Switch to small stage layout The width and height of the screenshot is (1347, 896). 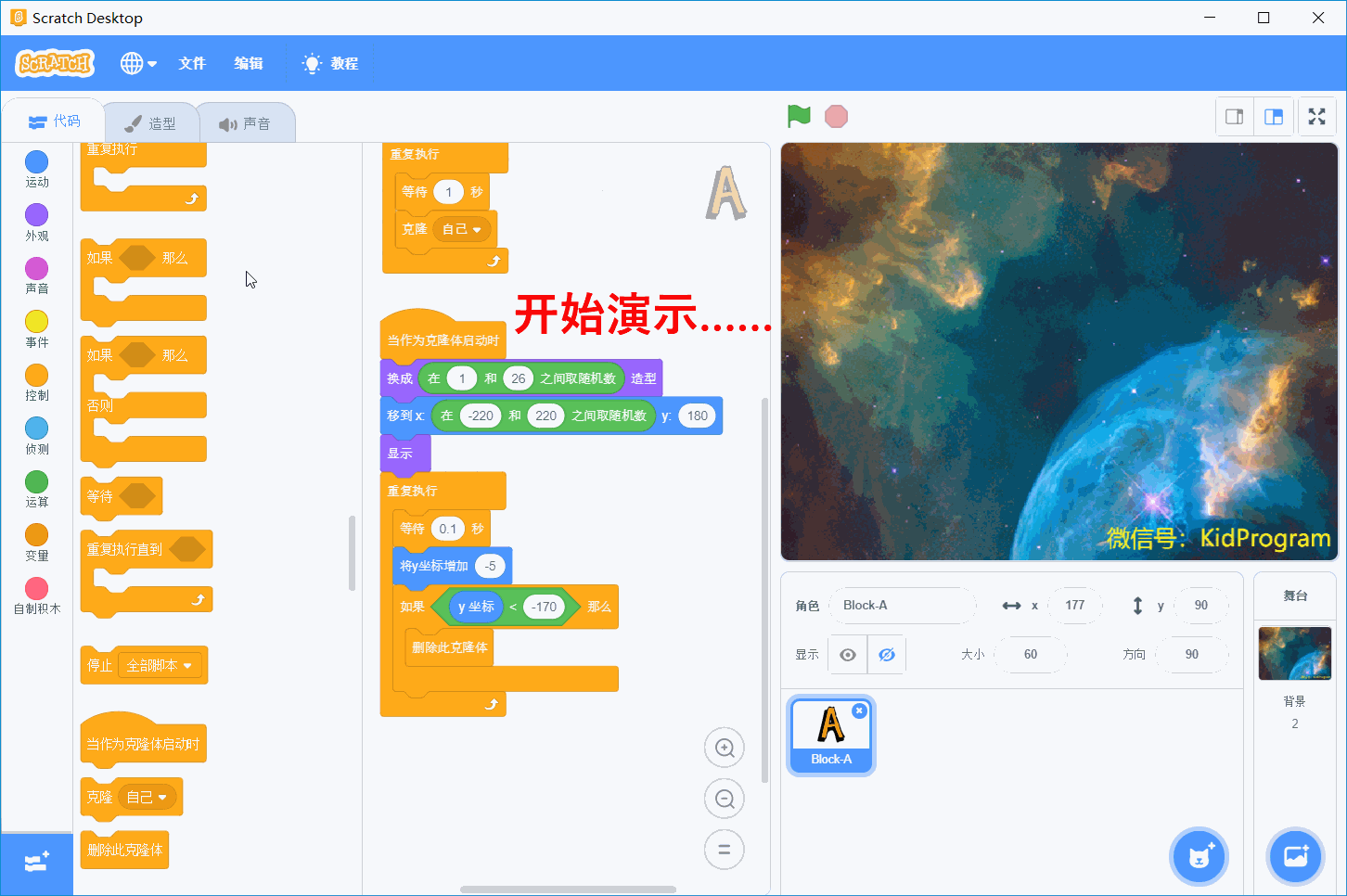click(x=1235, y=117)
